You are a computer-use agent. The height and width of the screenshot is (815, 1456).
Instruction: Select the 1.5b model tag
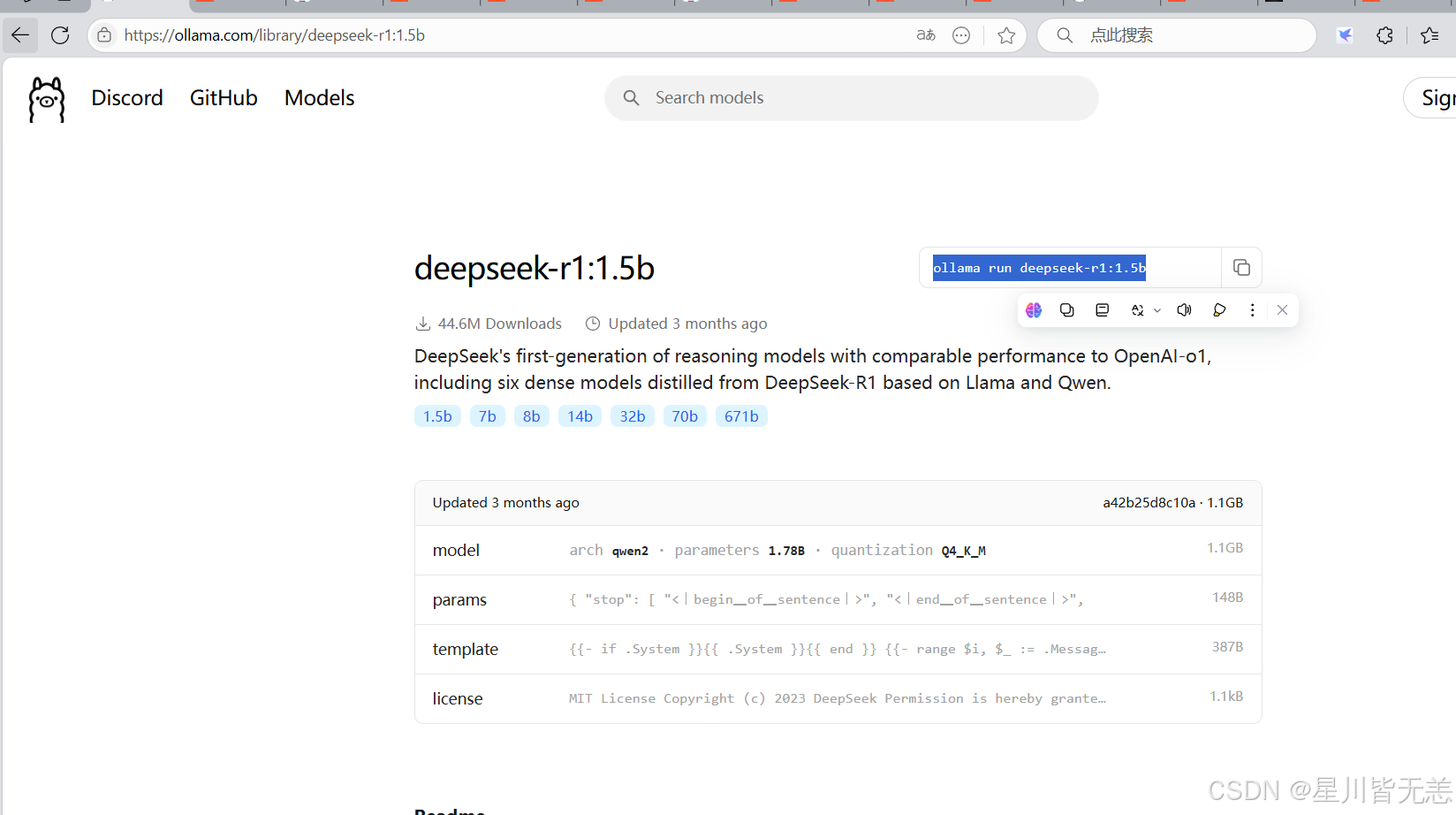pyautogui.click(x=437, y=416)
